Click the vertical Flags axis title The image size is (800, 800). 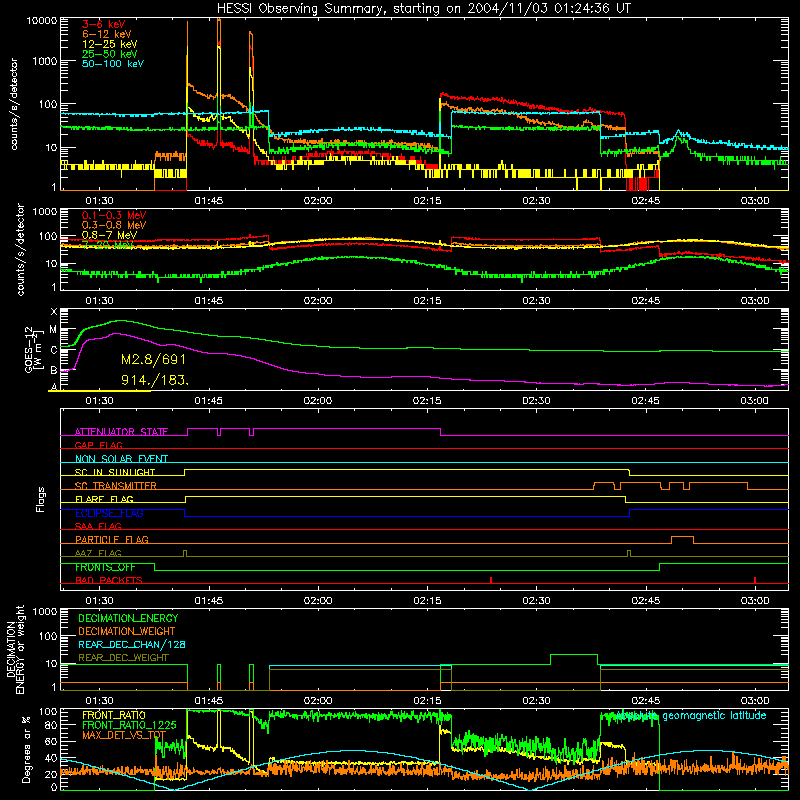[x=40, y=500]
